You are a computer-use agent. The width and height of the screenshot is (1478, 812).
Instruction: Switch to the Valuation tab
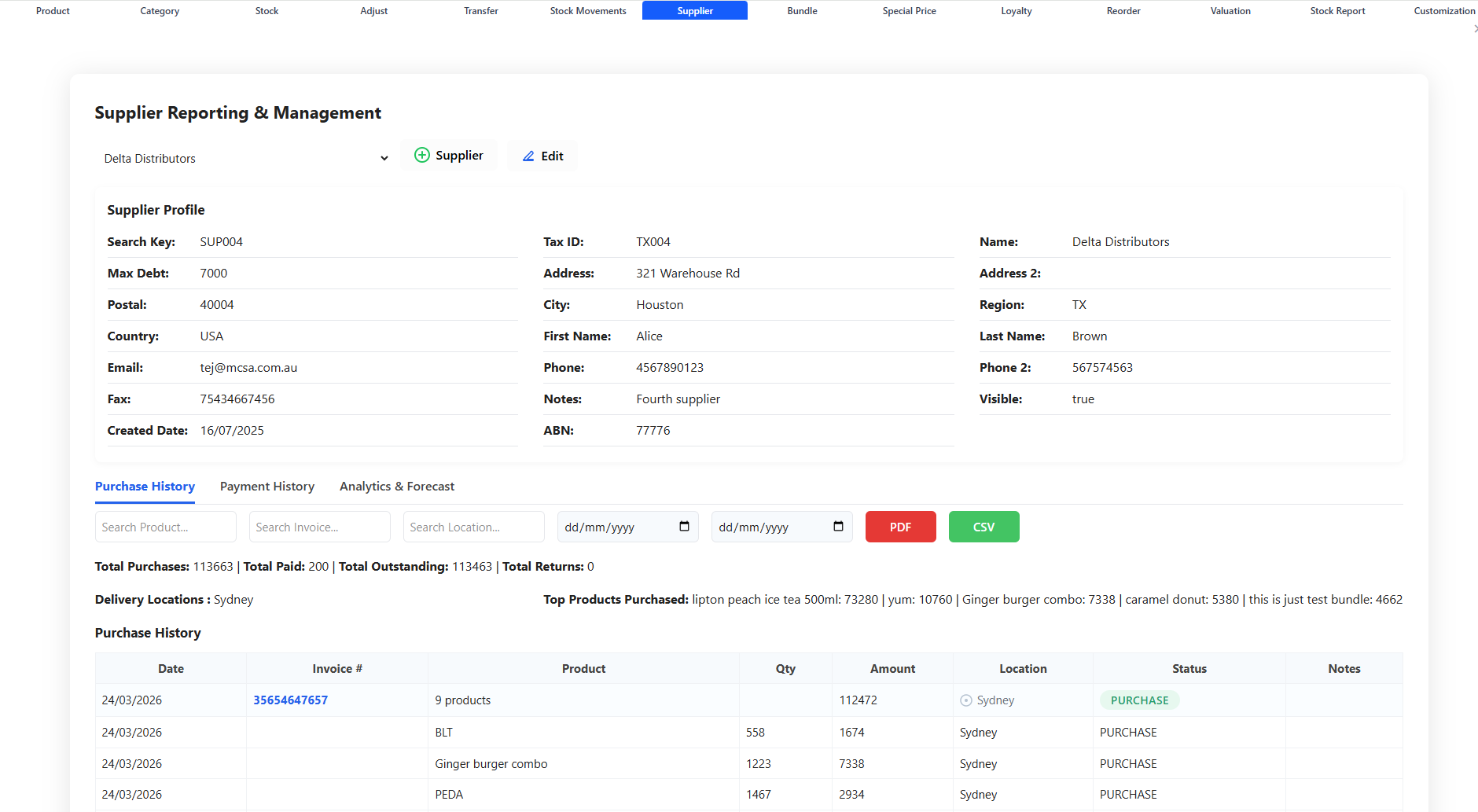[x=1230, y=10]
